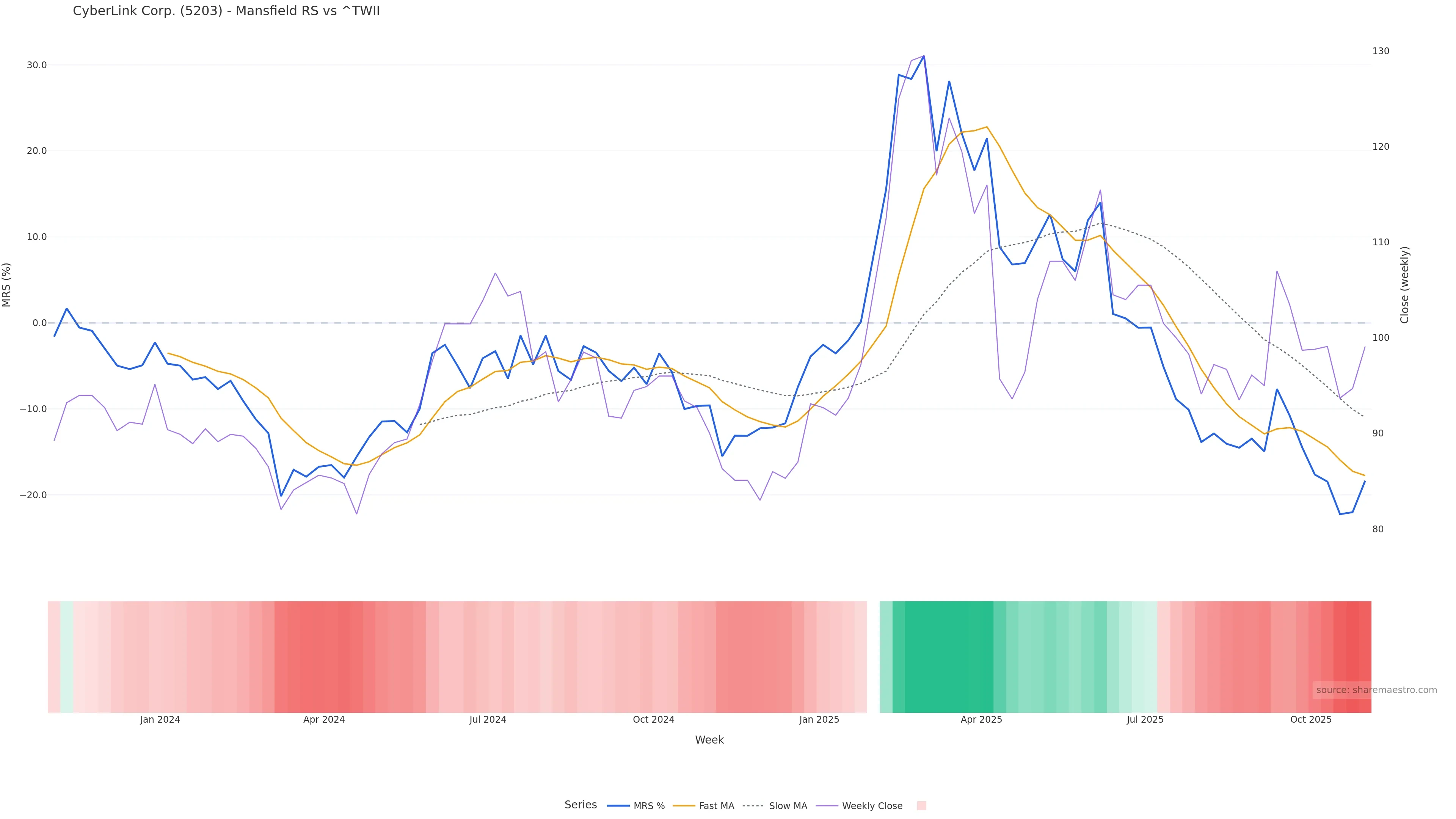Click the Series legend title
Viewport: 1456px width, 819px height.
(x=581, y=805)
